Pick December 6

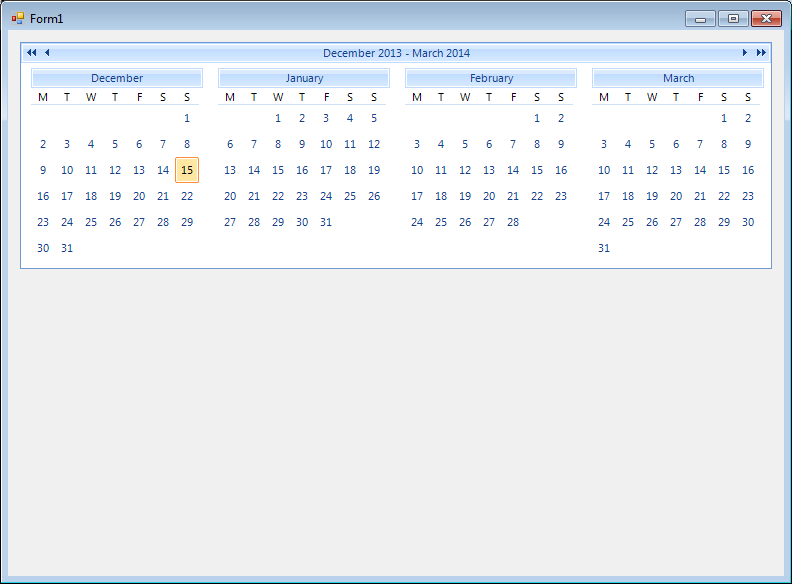pos(139,144)
